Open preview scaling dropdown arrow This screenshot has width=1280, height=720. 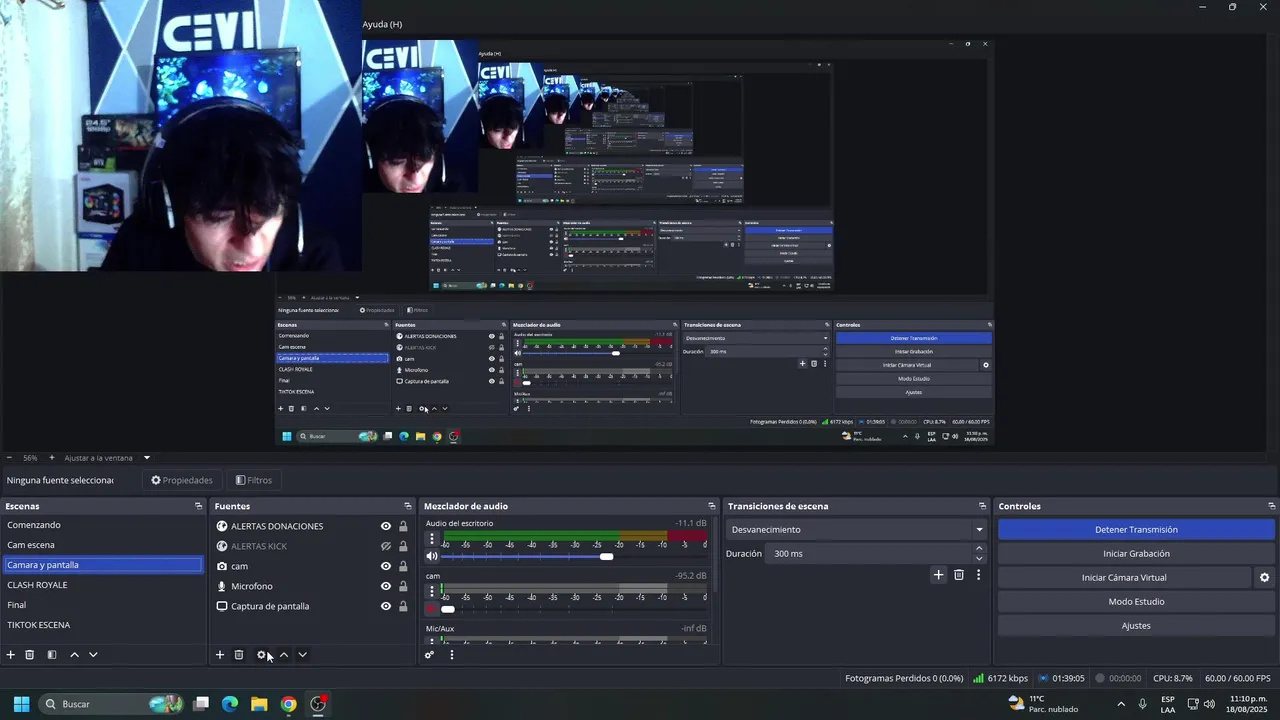click(x=146, y=458)
